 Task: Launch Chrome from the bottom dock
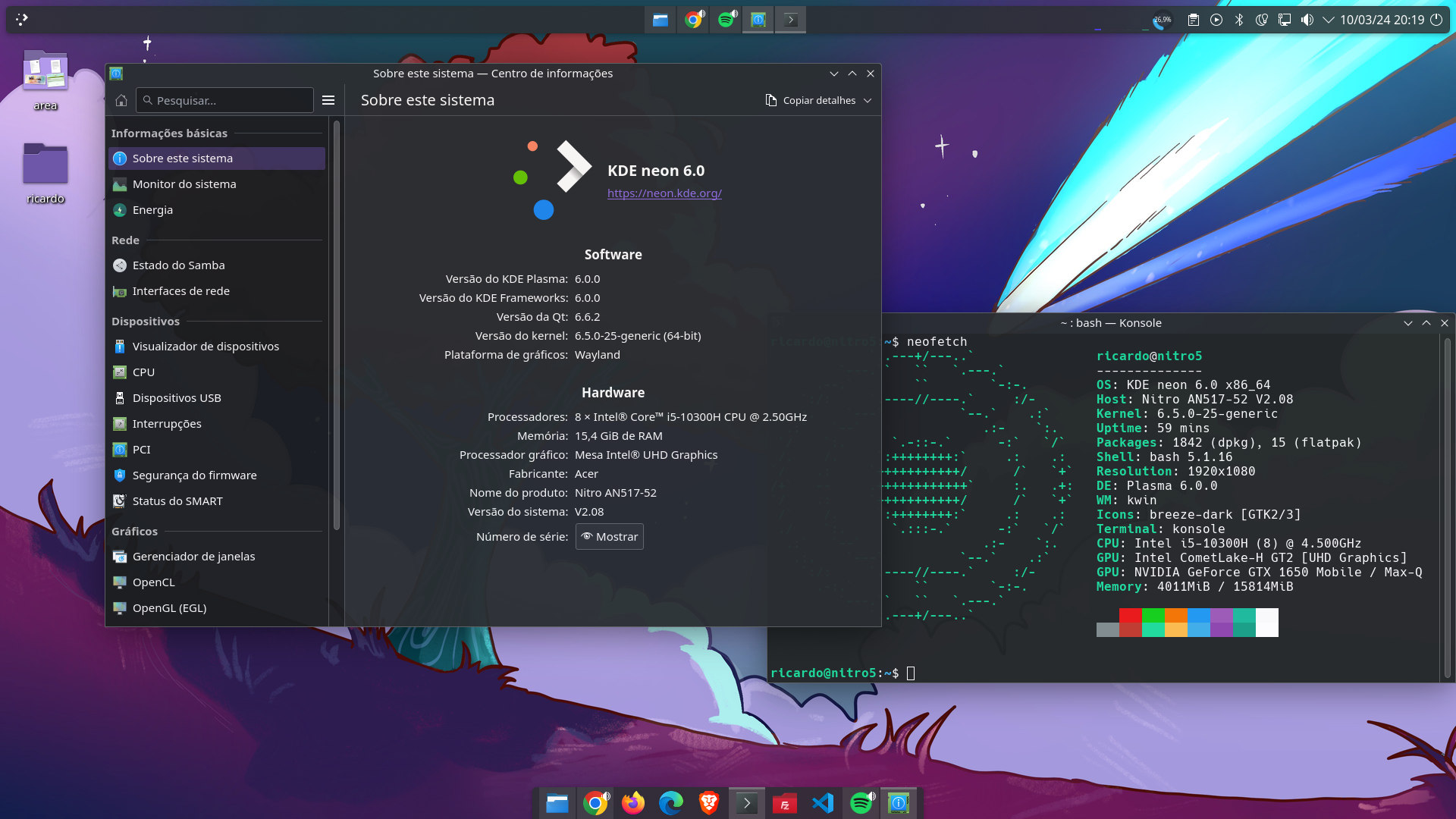click(x=595, y=803)
